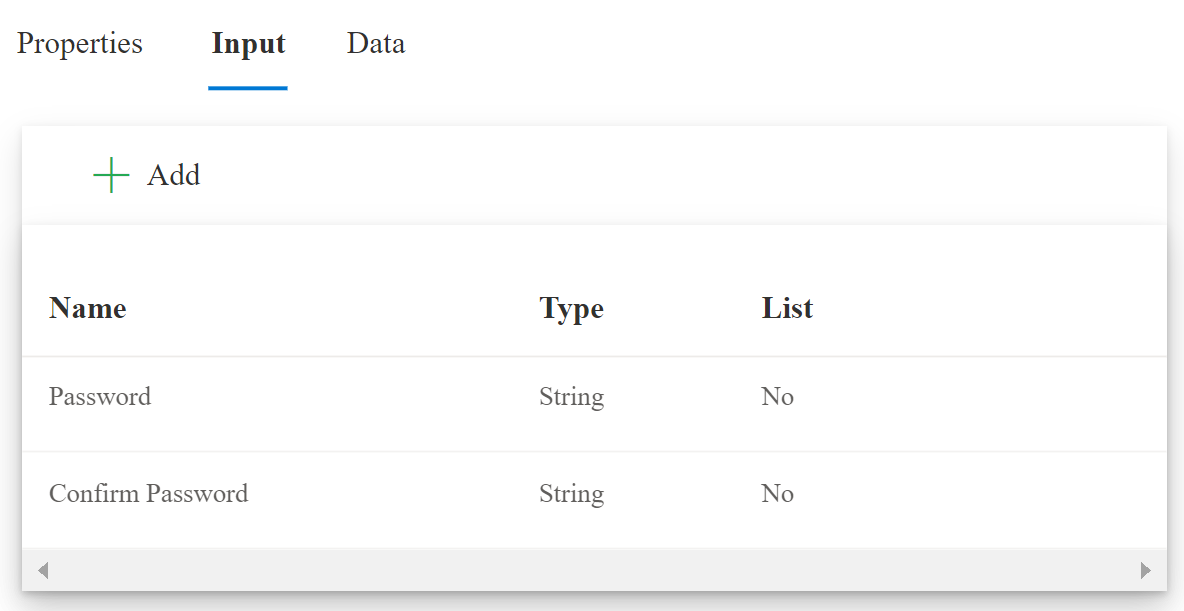This screenshot has width=1184, height=611.
Task: Select the Confirm Password row name
Action: pyautogui.click(x=148, y=494)
